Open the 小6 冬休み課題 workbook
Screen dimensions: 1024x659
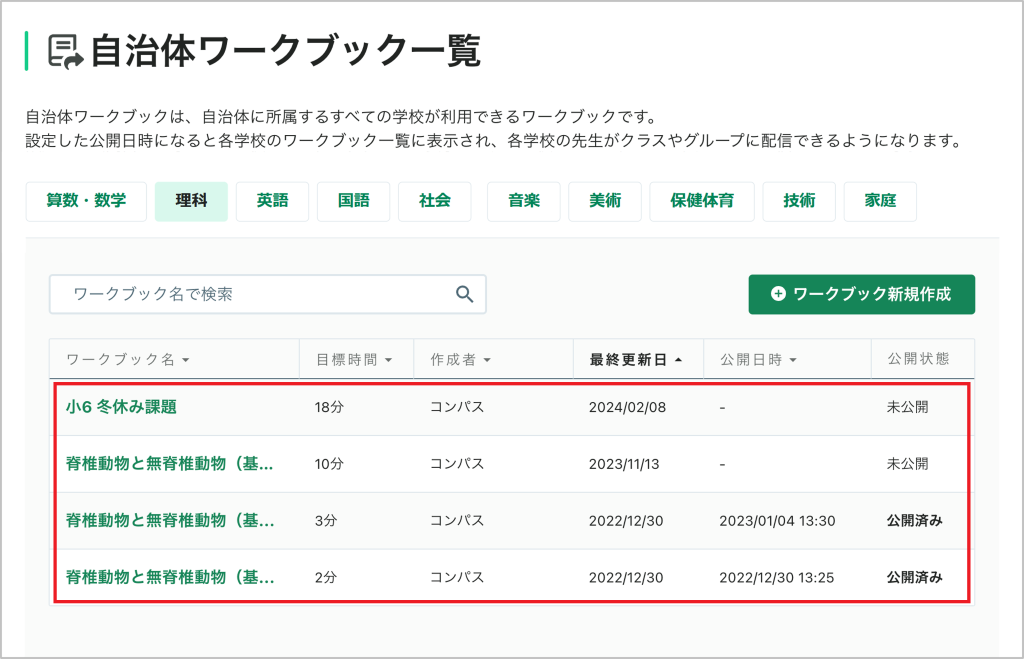click(x=121, y=407)
